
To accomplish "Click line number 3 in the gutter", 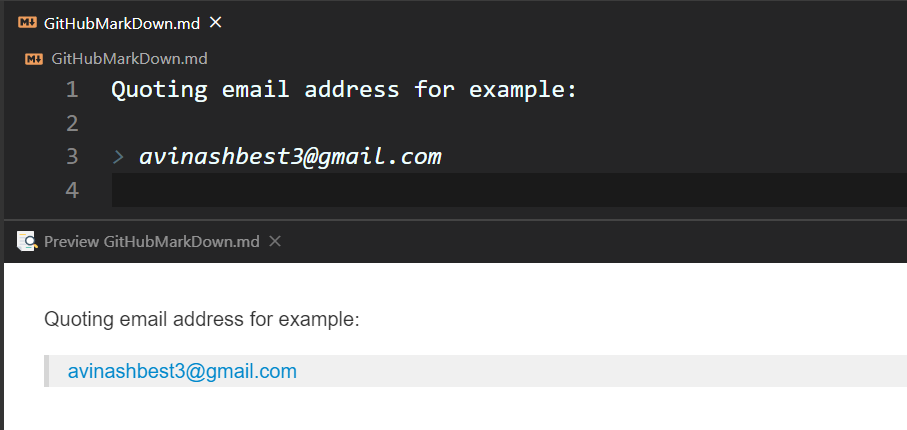I will [72, 157].
